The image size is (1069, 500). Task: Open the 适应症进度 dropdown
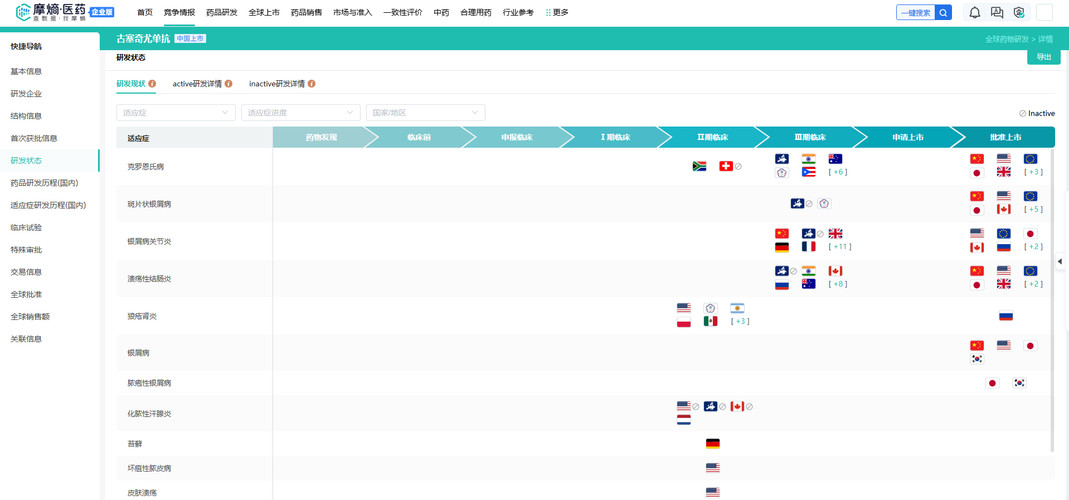point(301,113)
